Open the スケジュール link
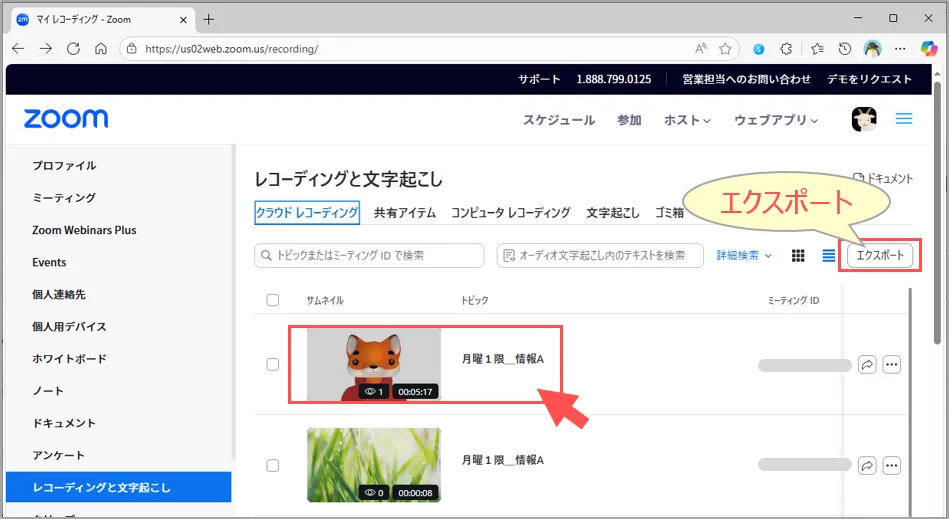 pyautogui.click(x=559, y=120)
